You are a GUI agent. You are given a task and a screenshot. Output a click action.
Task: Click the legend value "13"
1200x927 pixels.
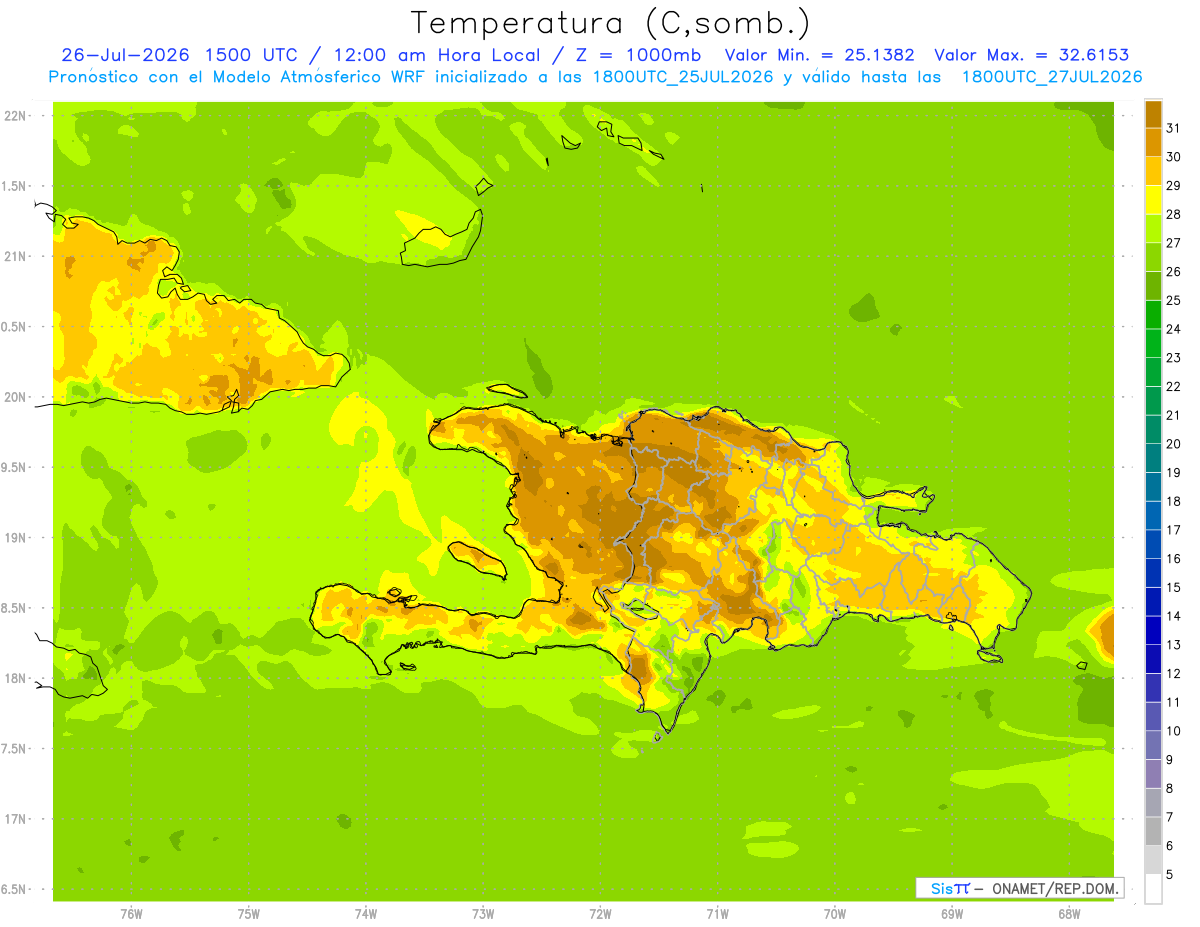click(1173, 645)
